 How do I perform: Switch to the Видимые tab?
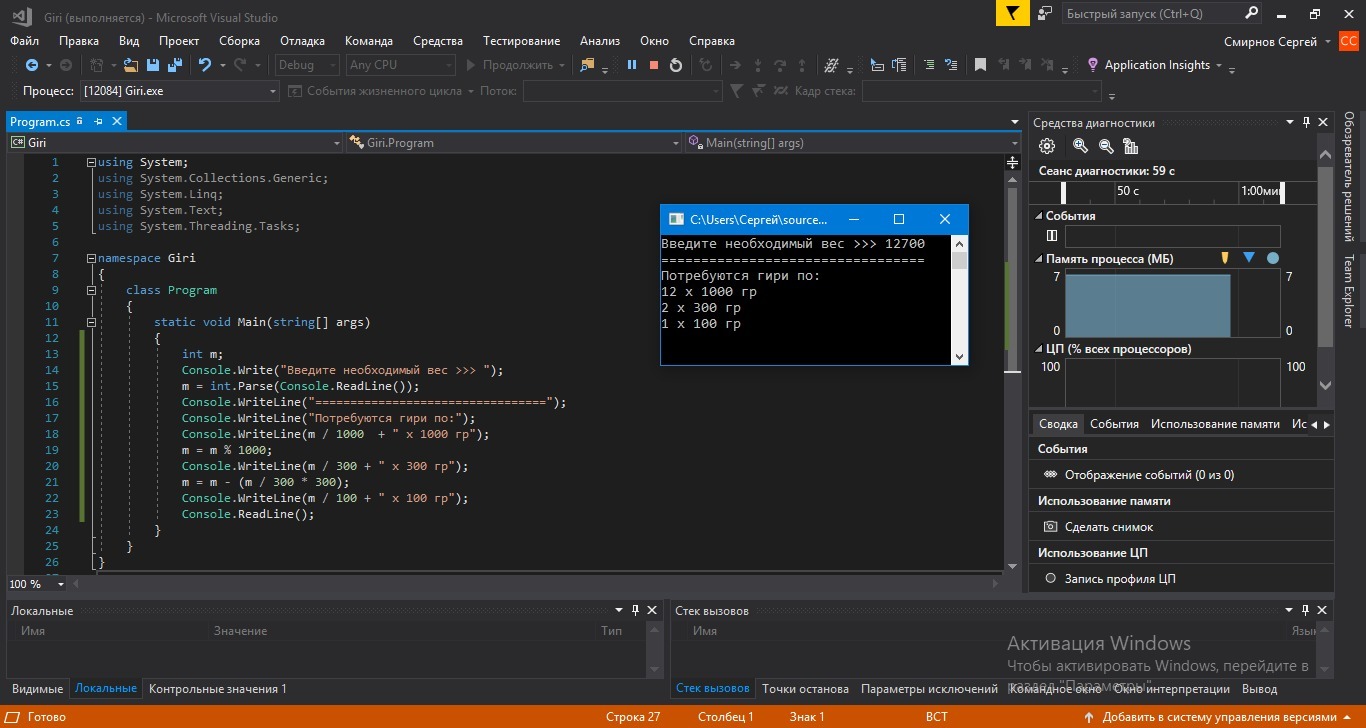37,689
